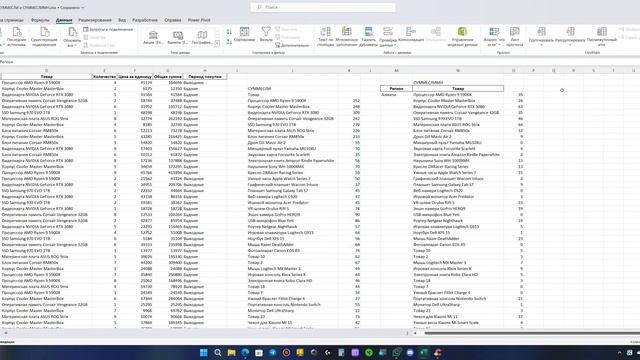Viewport: 640px width, 360px height.
Task: Select the Регион header cell
Action: click(x=396, y=89)
